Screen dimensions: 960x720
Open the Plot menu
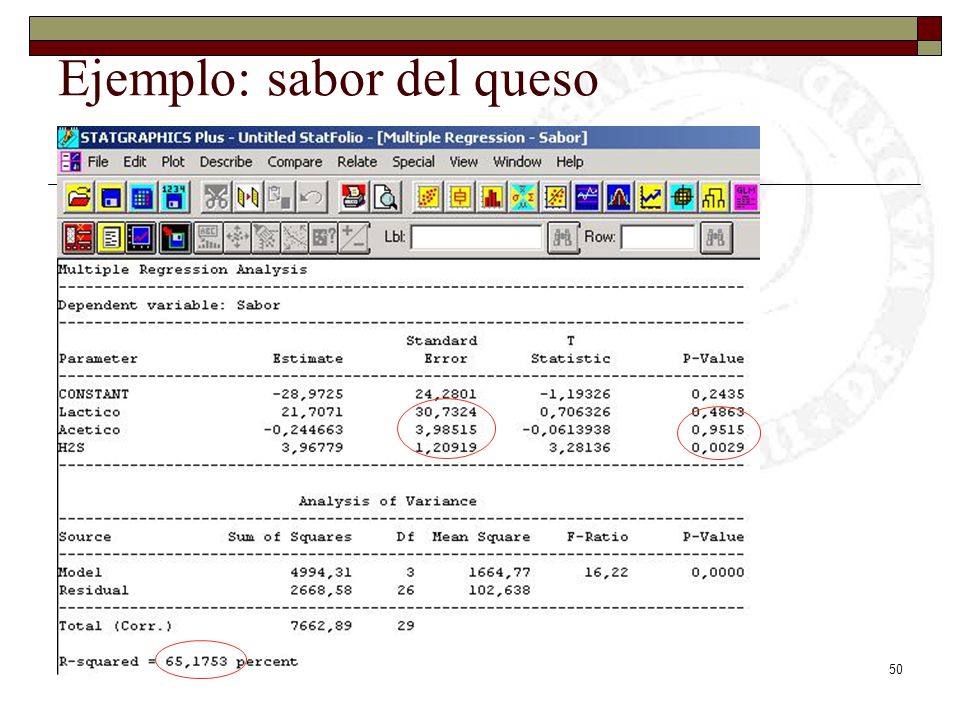point(173,162)
